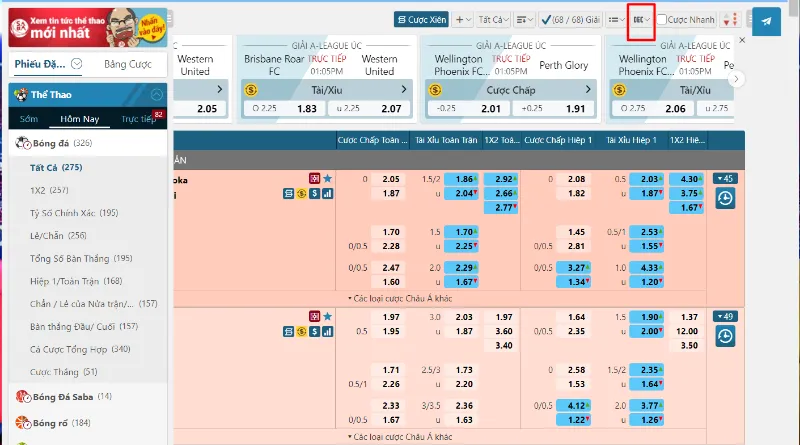
Task: Click the paper plane send icon
Action: pyautogui.click(x=766, y=21)
